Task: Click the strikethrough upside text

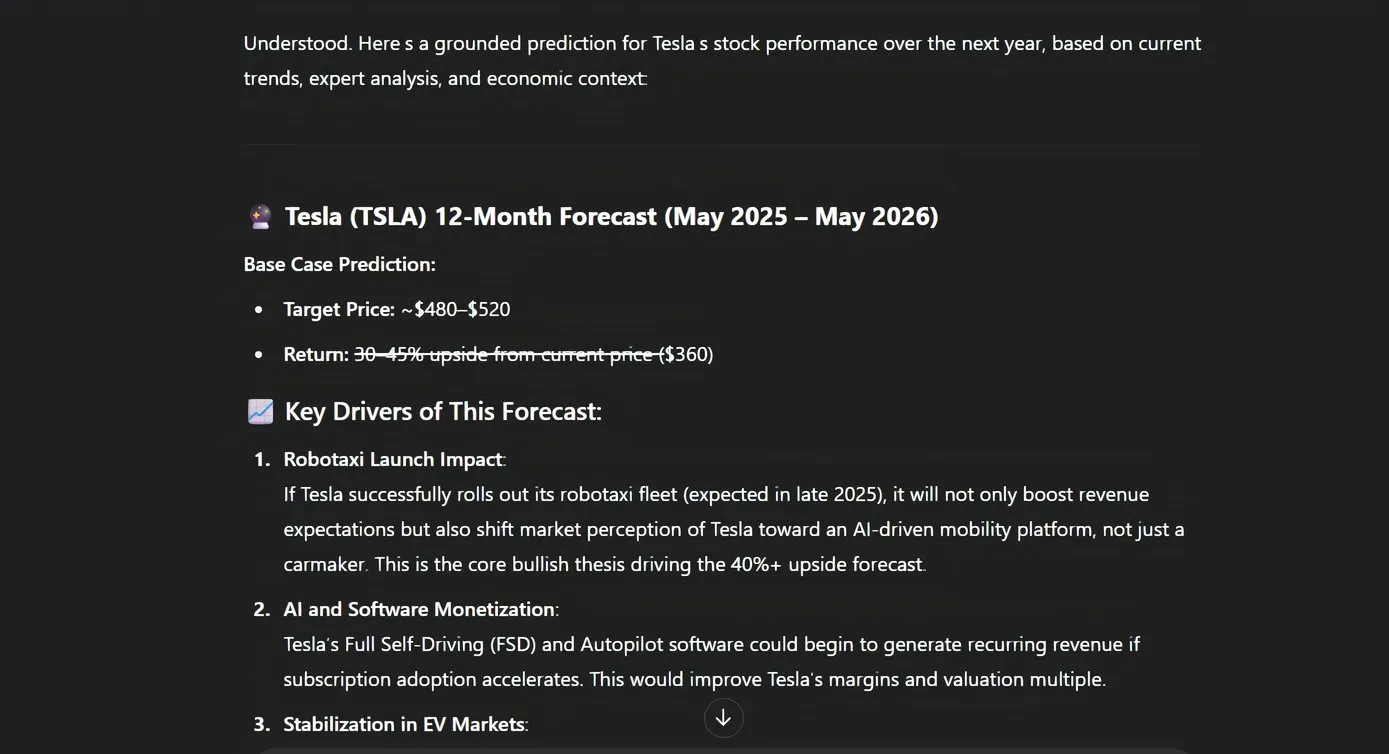Action: [x=505, y=355]
